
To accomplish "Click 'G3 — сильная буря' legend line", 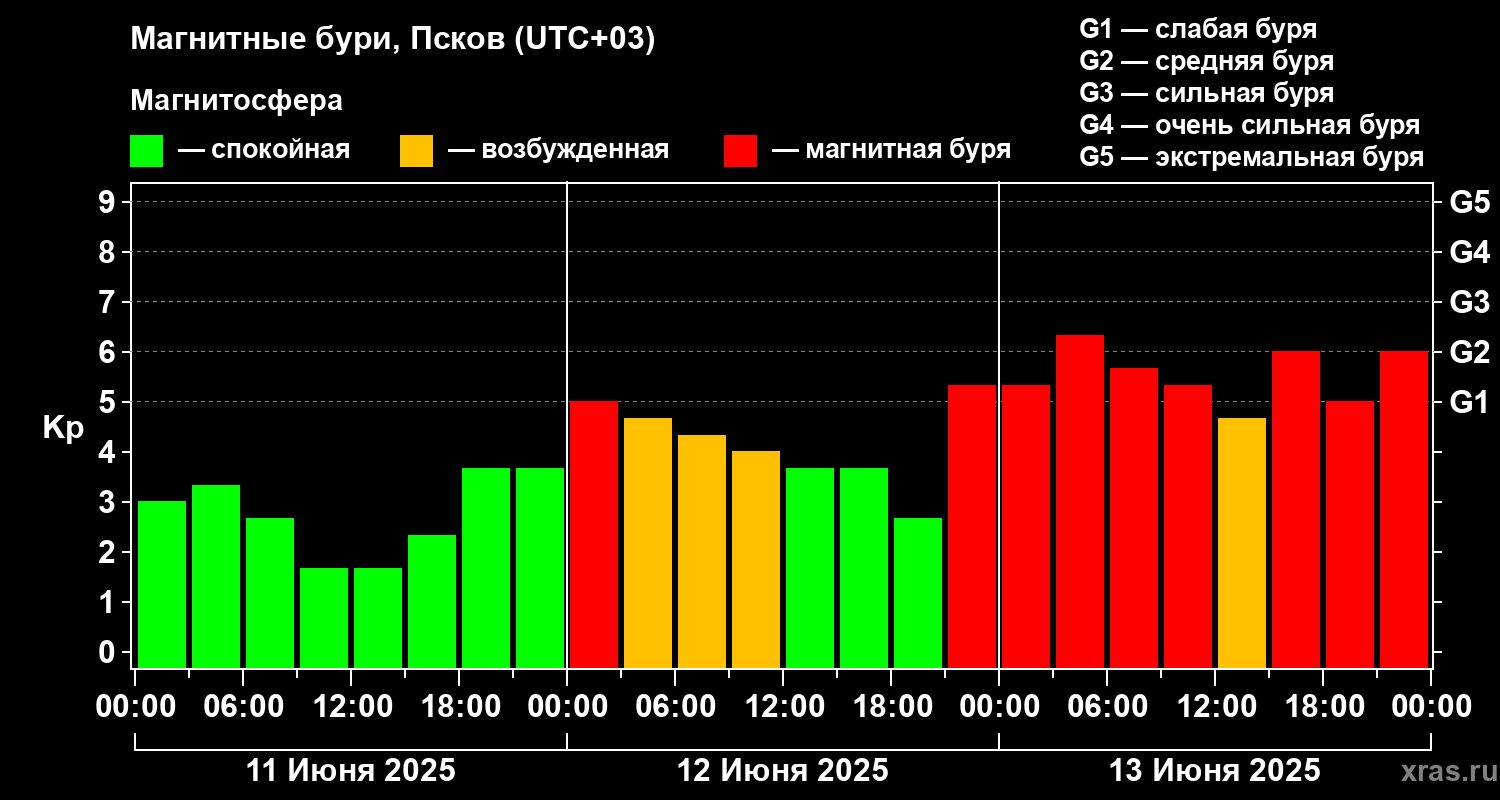I will [1206, 93].
